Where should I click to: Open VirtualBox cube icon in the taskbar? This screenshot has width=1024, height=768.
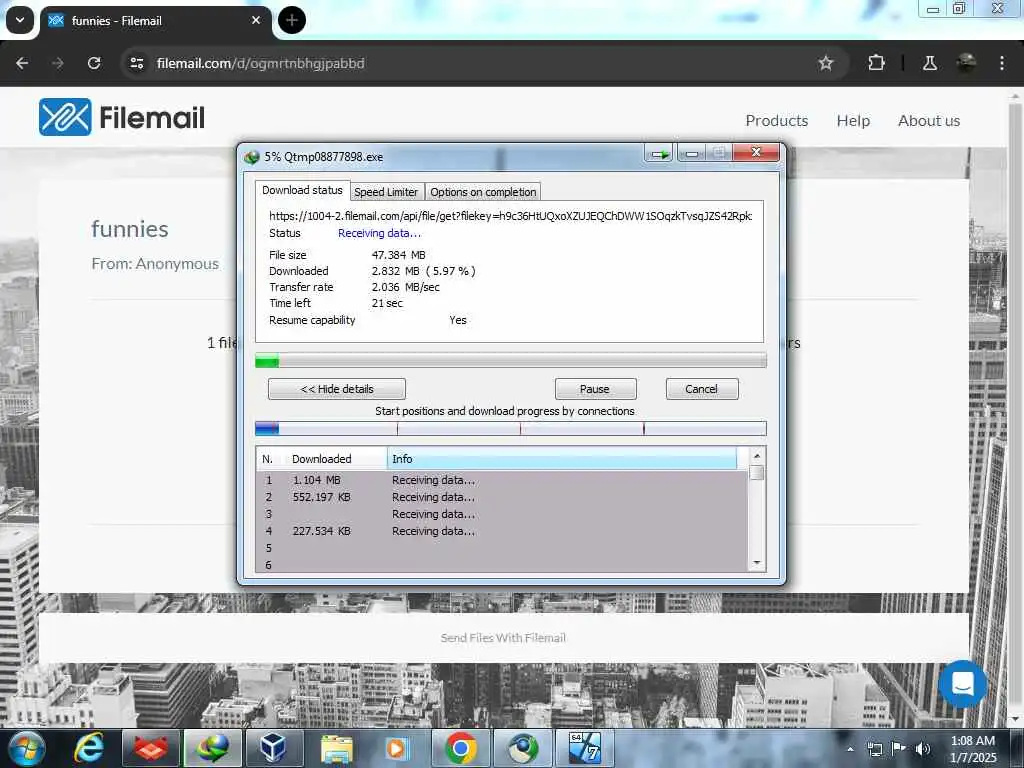coord(274,748)
